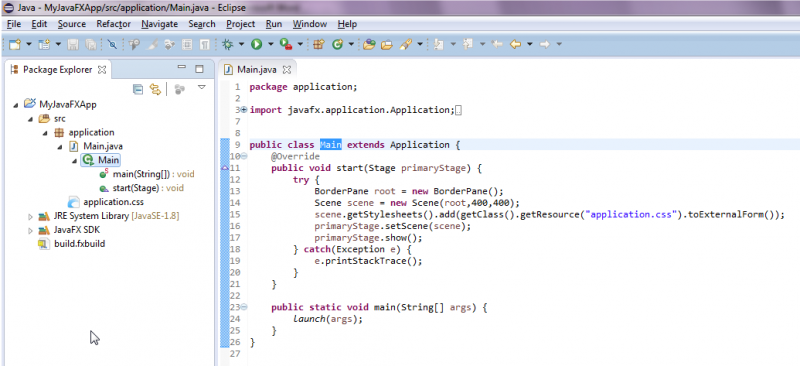Screen dimensions: 800x366
Task: Open the Project menu
Action: click(x=241, y=24)
